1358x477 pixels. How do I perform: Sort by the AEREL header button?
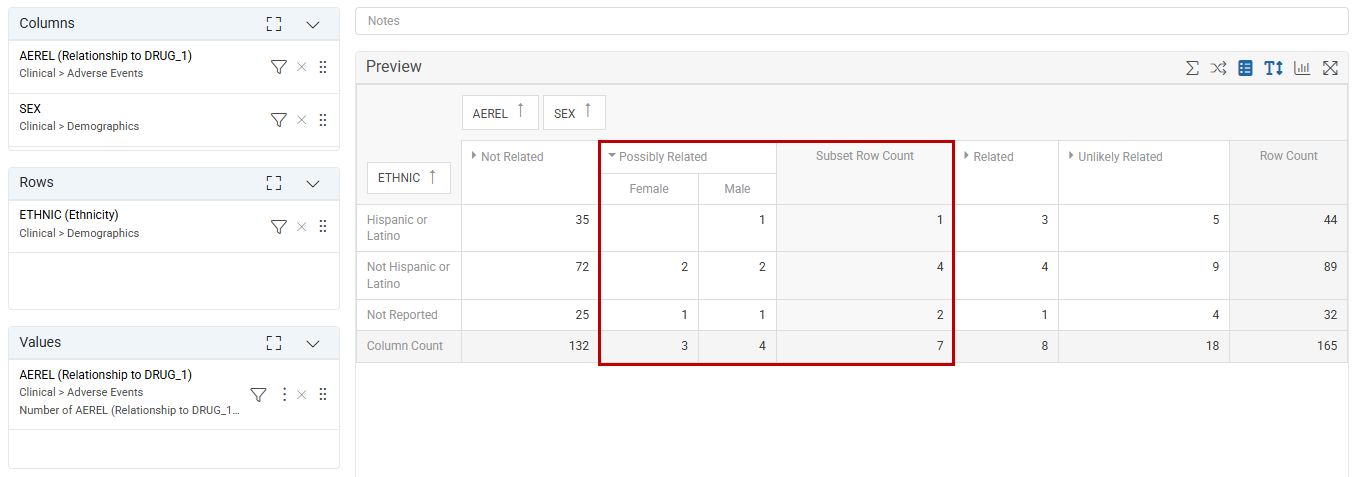point(500,113)
